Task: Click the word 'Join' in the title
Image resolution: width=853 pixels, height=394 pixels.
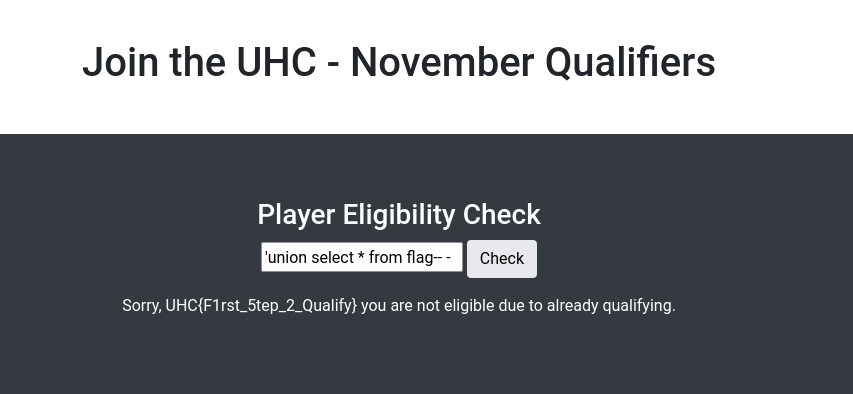Action: pyautogui.click(x=121, y=62)
